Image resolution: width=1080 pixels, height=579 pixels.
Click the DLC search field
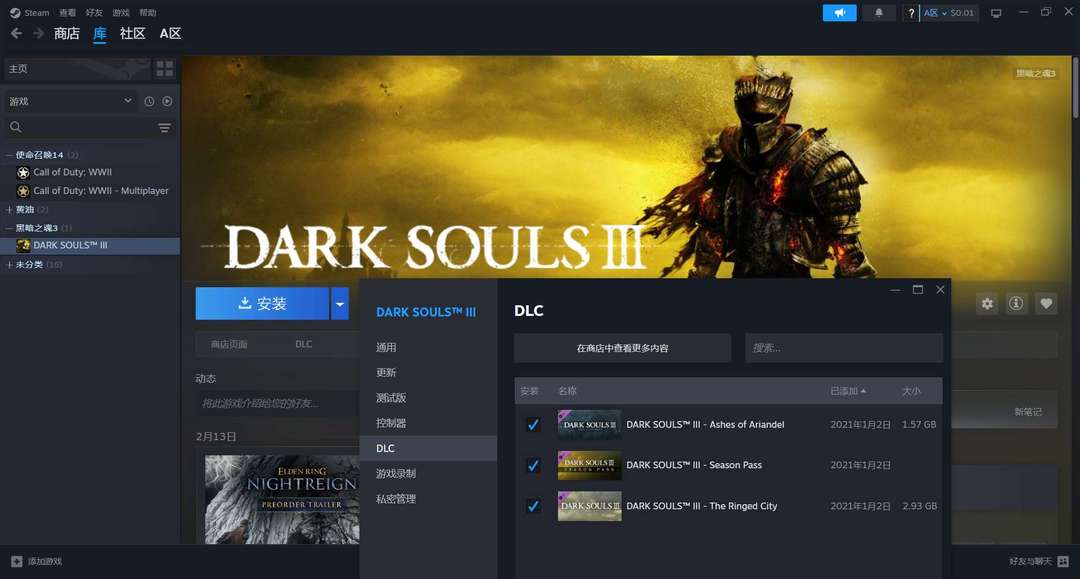click(844, 348)
